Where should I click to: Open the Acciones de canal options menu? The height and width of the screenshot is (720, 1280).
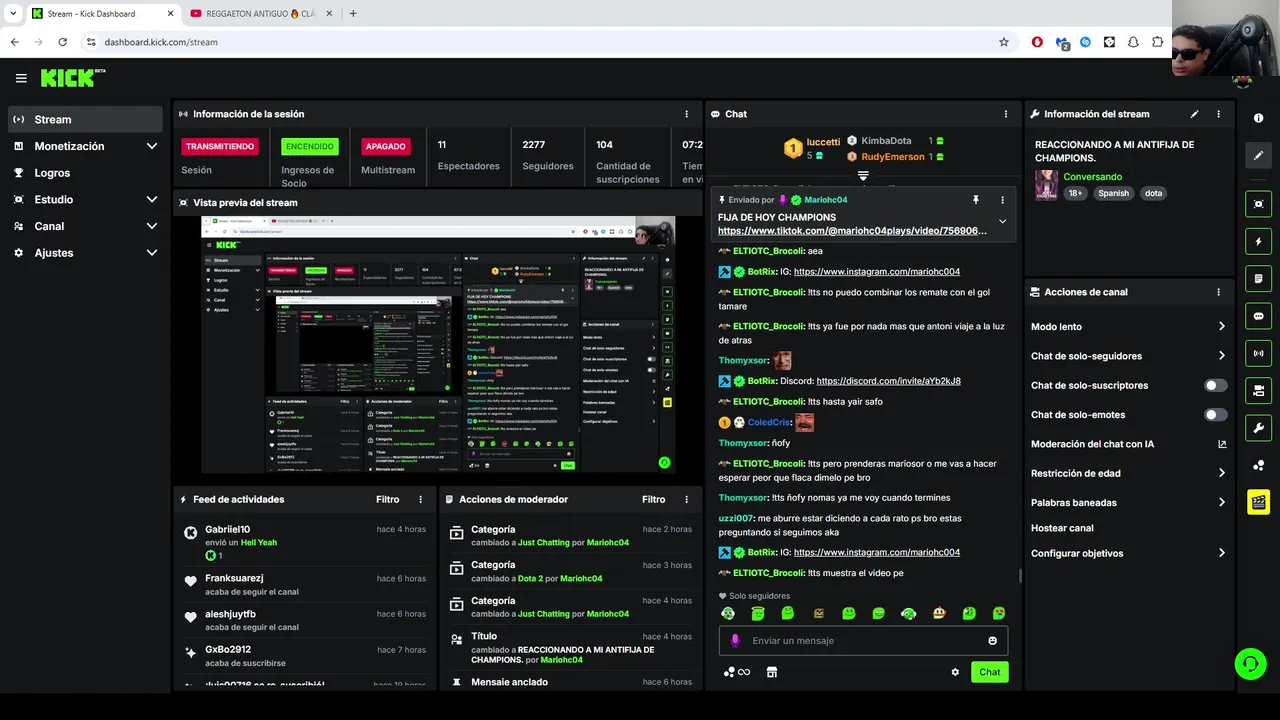tap(1218, 292)
